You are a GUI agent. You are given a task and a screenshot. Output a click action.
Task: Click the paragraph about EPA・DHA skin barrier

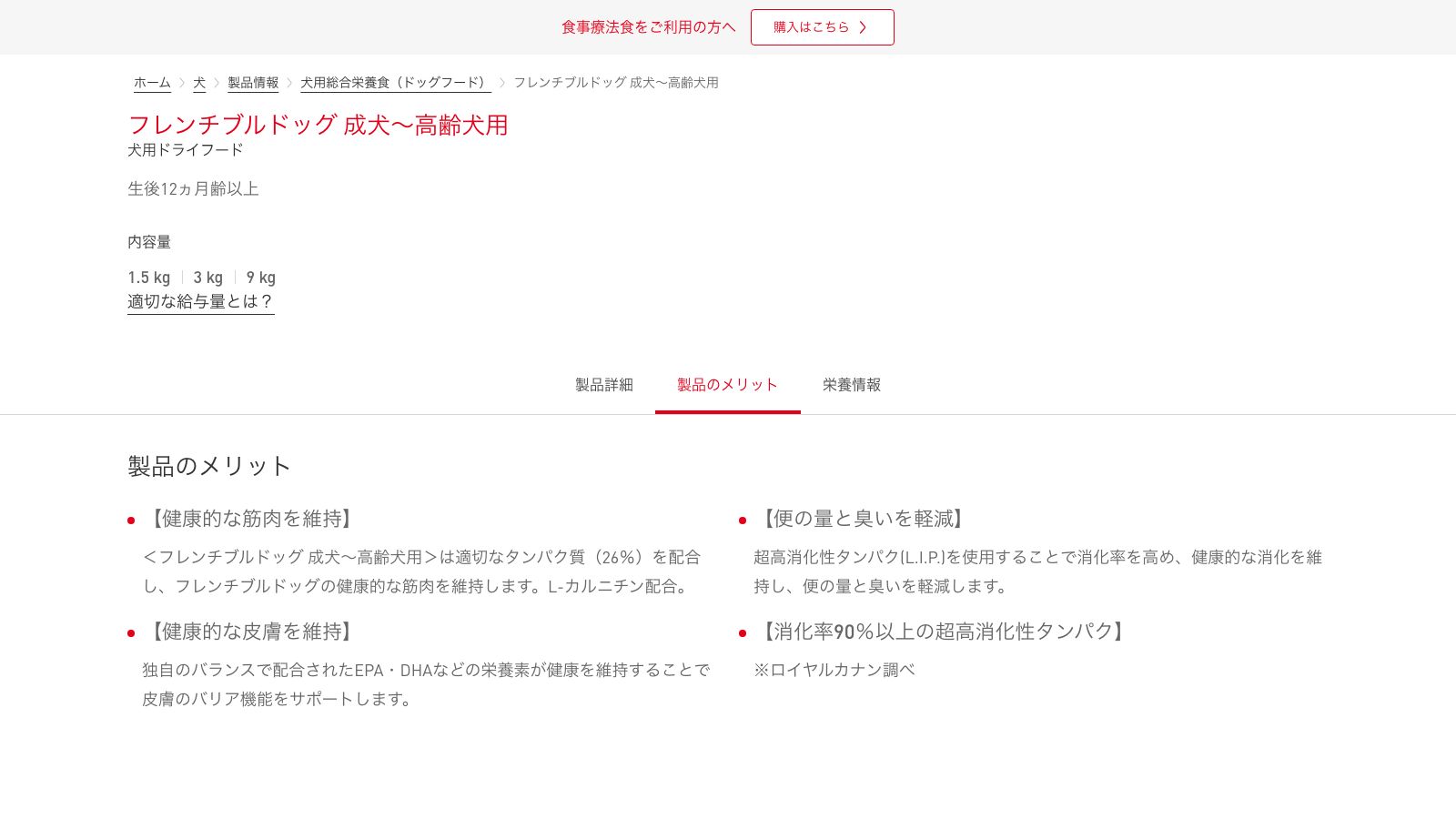click(426, 684)
